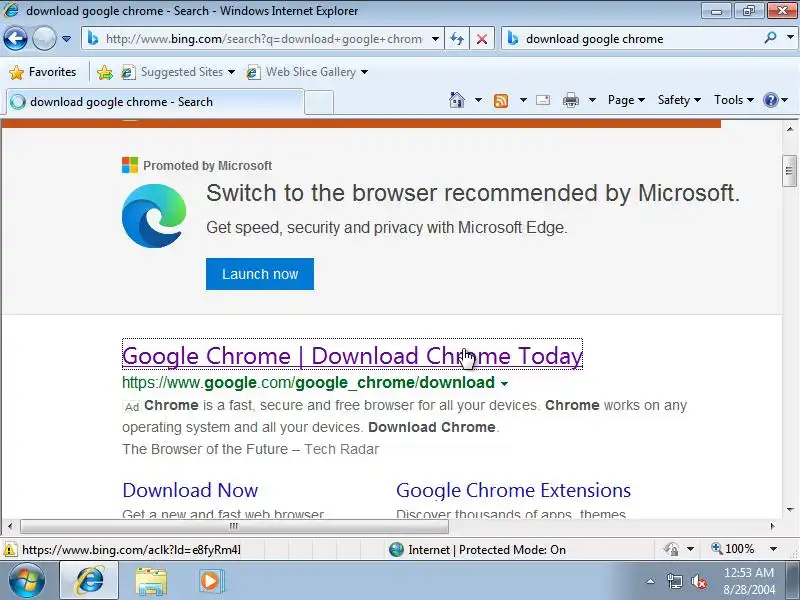Image resolution: width=800 pixels, height=600 pixels.
Task: Click the vertical scrollbar down arrow
Action: (x=789, y=510)
